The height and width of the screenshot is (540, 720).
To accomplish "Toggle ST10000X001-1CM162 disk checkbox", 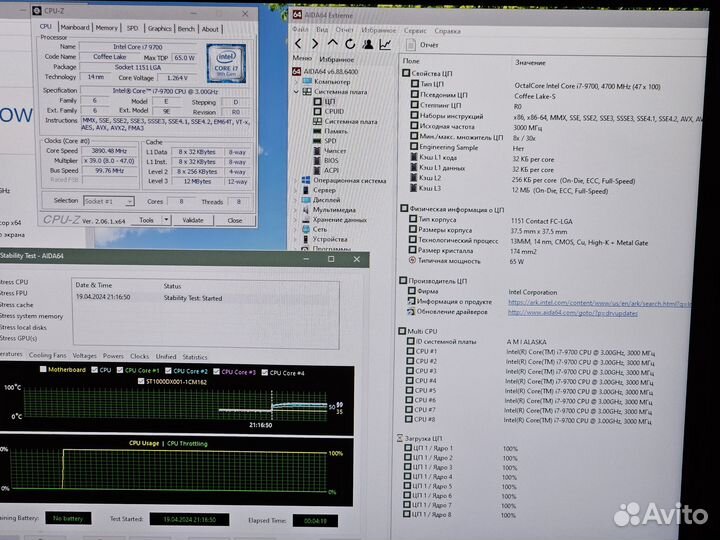I will [x=141, y=381].
